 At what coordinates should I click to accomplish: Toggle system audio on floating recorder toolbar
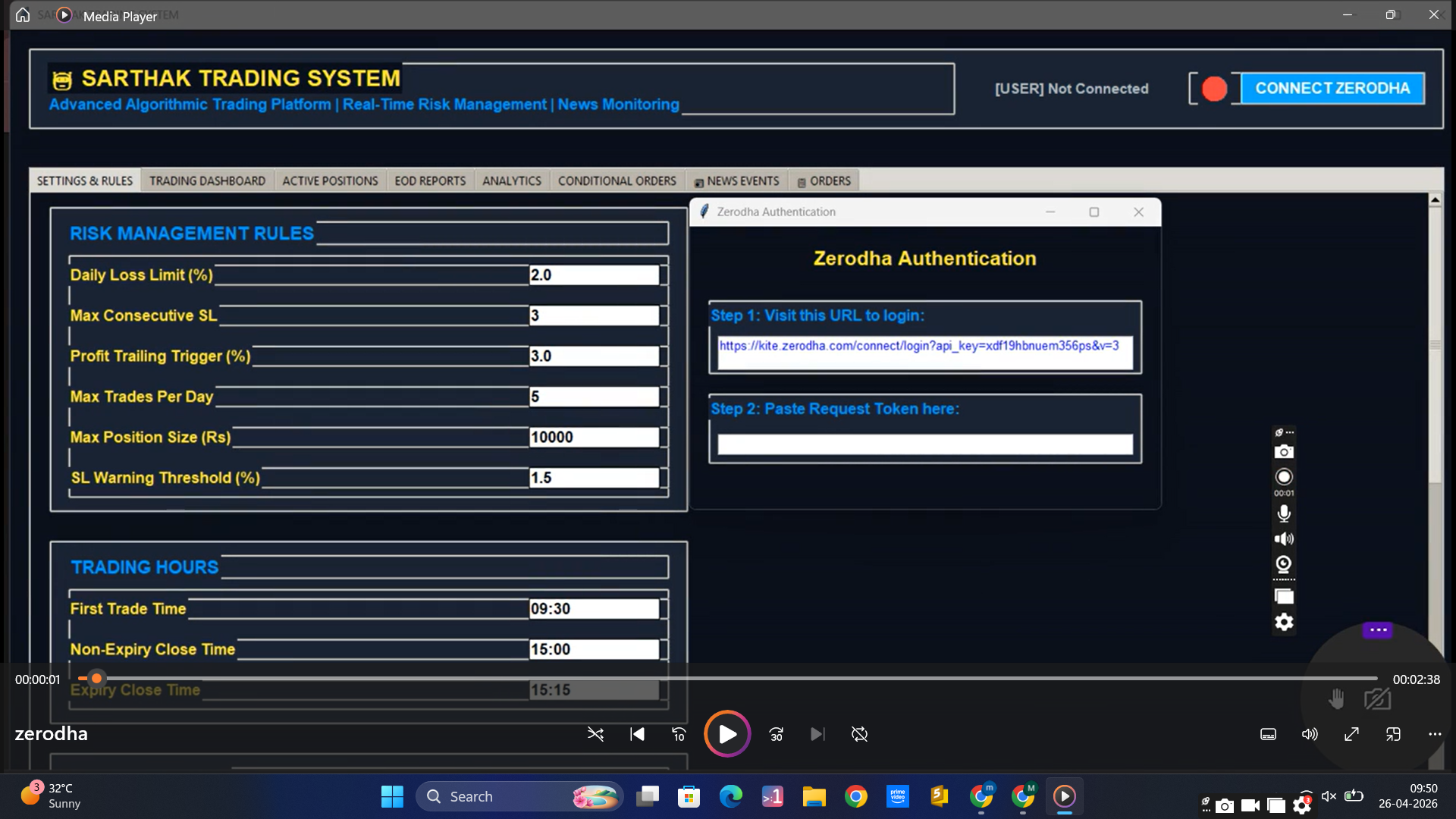click(1284, 539)
